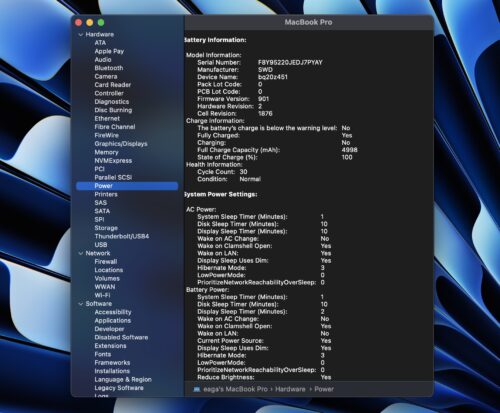Viewport: 500px width, 413px height.
Task: Select Card Reader item
Action: tap(113, 85)
